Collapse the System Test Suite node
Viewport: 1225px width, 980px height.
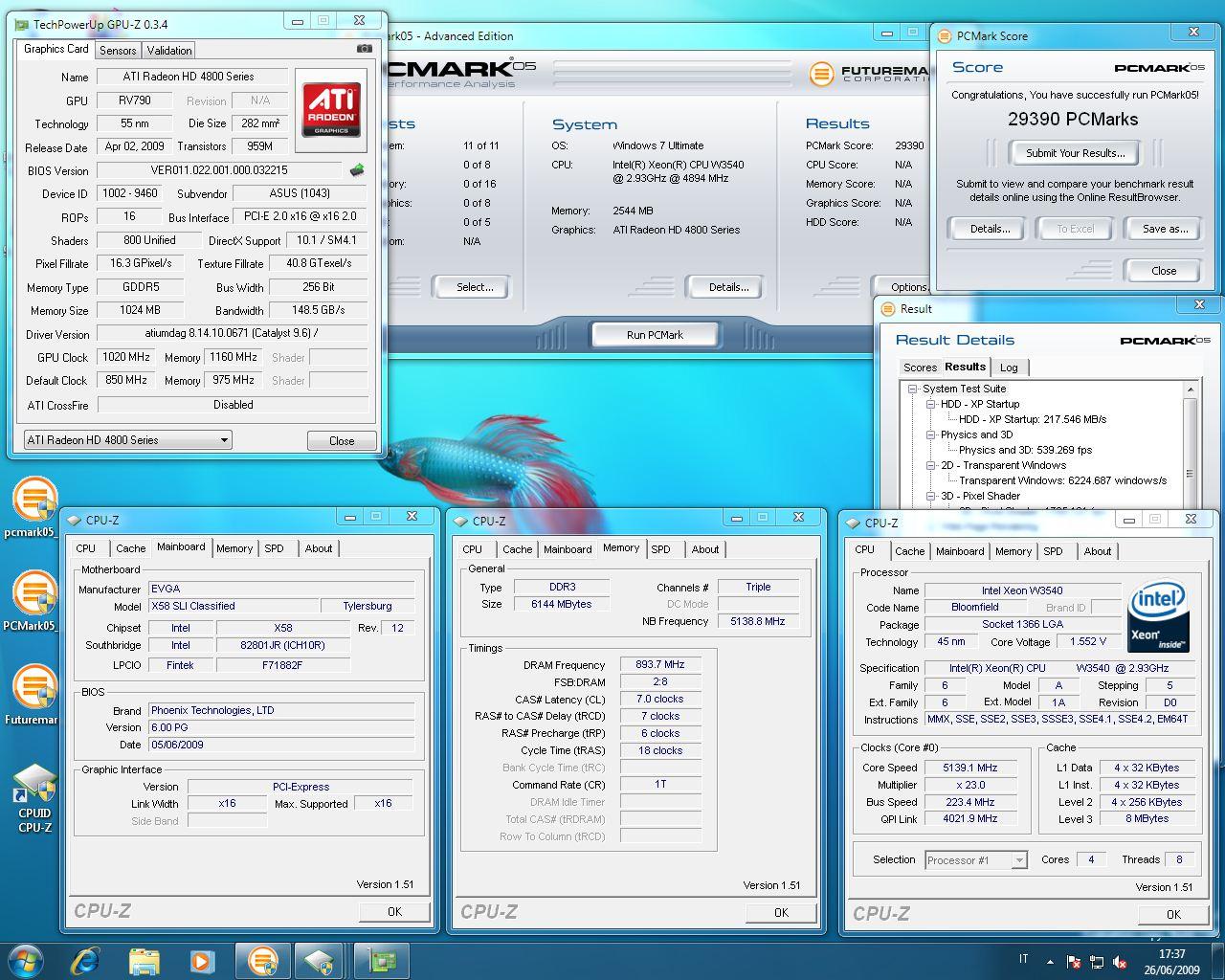click(912, 389)
